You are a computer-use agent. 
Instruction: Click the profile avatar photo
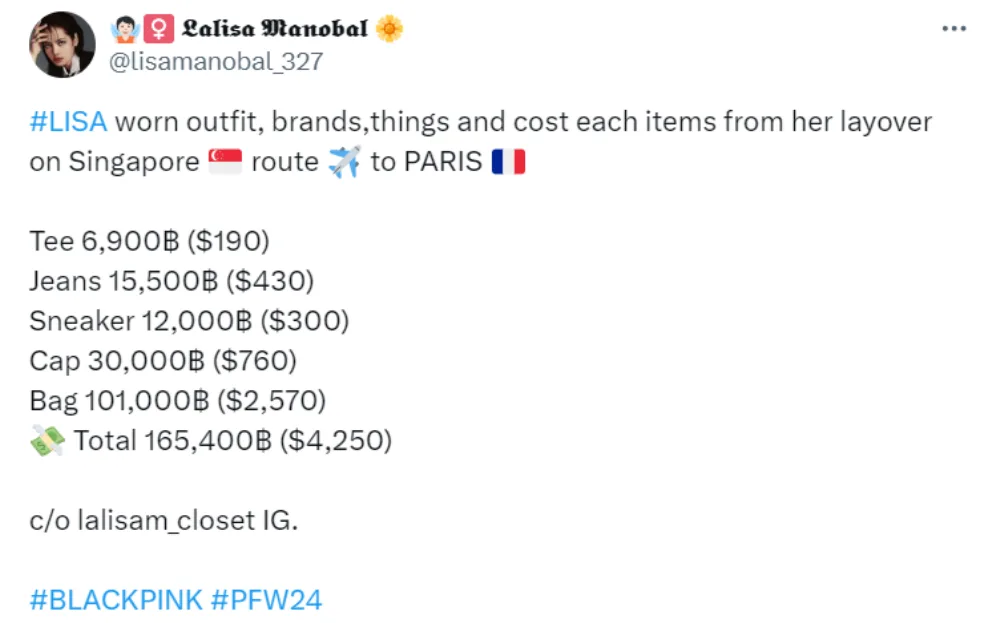point(62,45)
